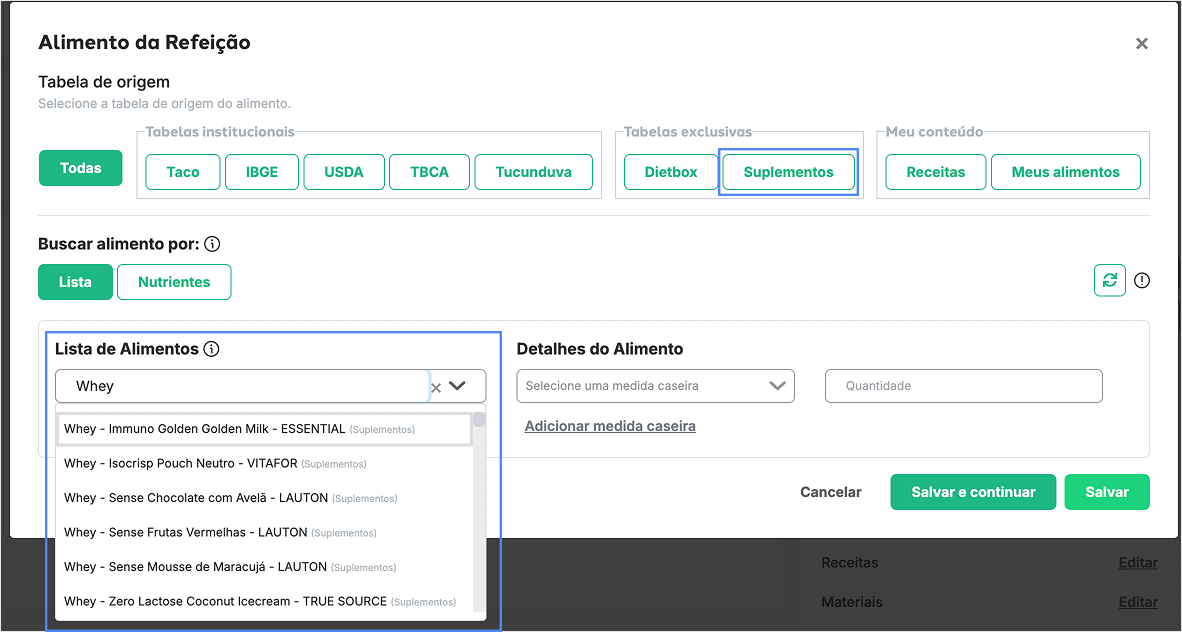The height and width of the screenshot is (632, 1182).
Task: Choose the Suplementos table
Action: [788, 172]
